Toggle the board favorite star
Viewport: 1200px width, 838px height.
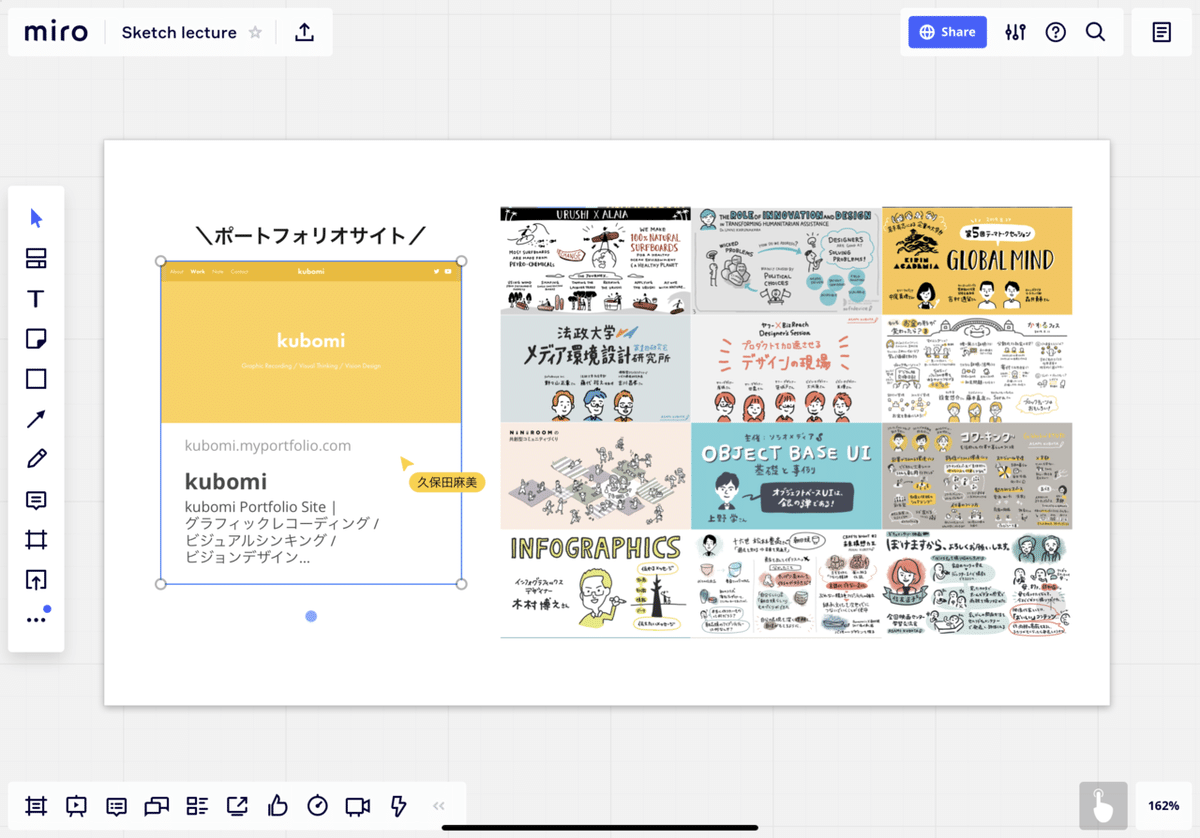tap(255, 32)
